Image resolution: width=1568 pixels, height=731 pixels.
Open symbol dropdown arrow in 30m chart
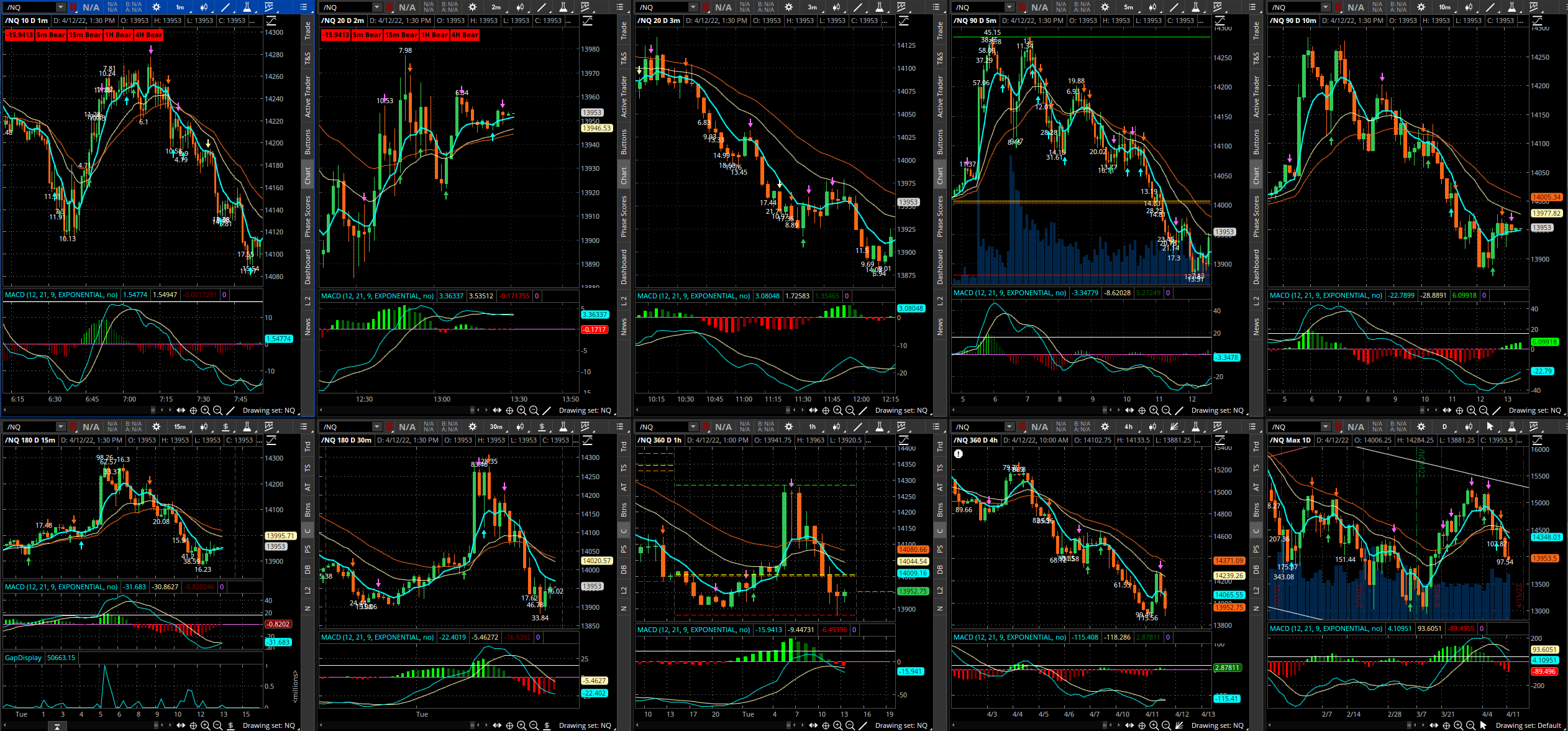click(x=377, y=427)
